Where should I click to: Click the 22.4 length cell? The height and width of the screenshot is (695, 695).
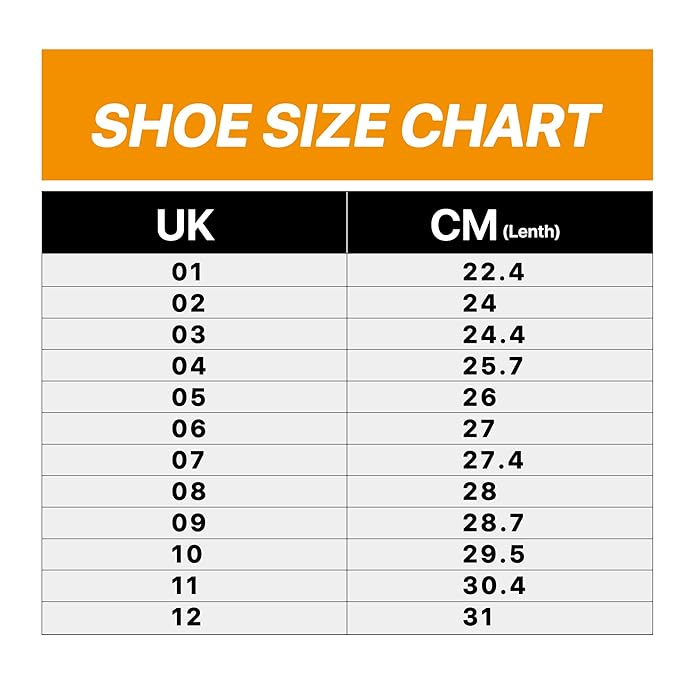pos(493,272)
